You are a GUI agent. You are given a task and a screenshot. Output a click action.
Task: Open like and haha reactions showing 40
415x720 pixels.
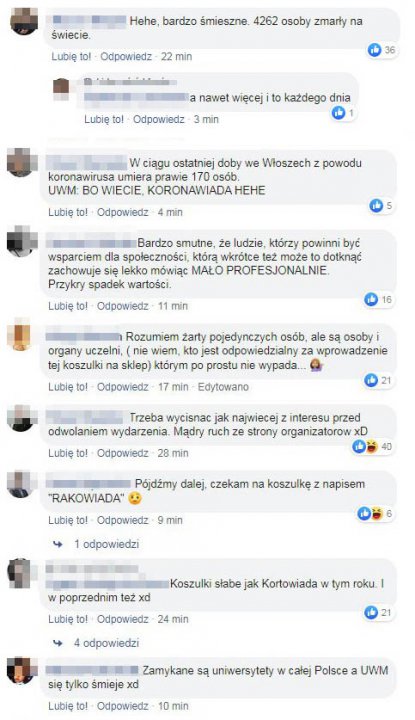(x=372, y=446)
